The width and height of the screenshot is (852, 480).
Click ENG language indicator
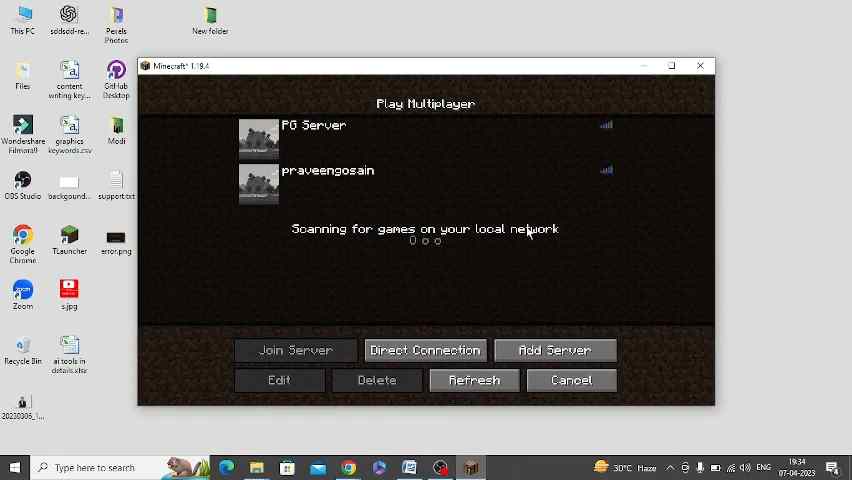coord(763,467)
